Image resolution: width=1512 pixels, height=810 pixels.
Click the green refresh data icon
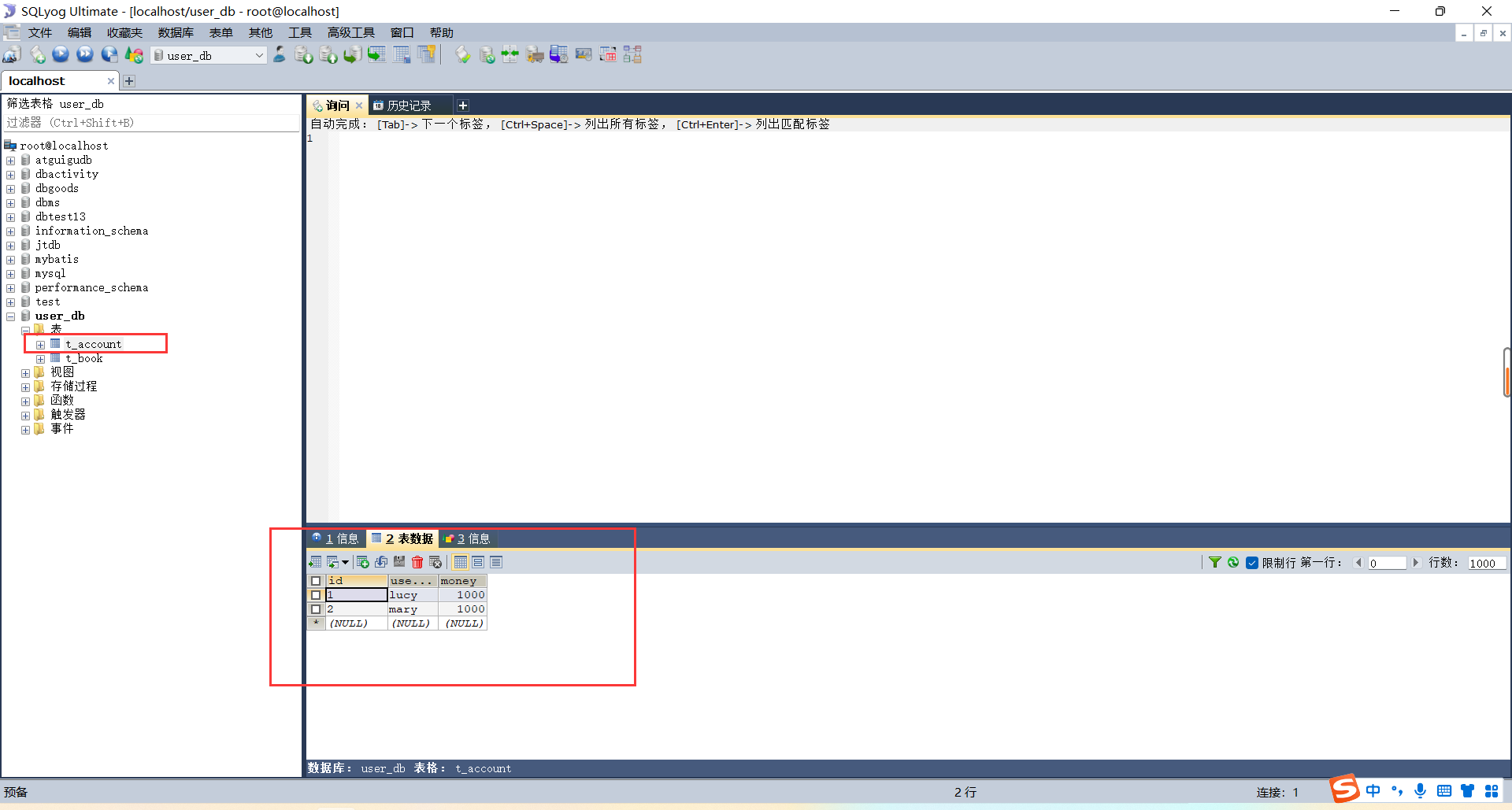pyautogui.click(x=1233, y=562)
